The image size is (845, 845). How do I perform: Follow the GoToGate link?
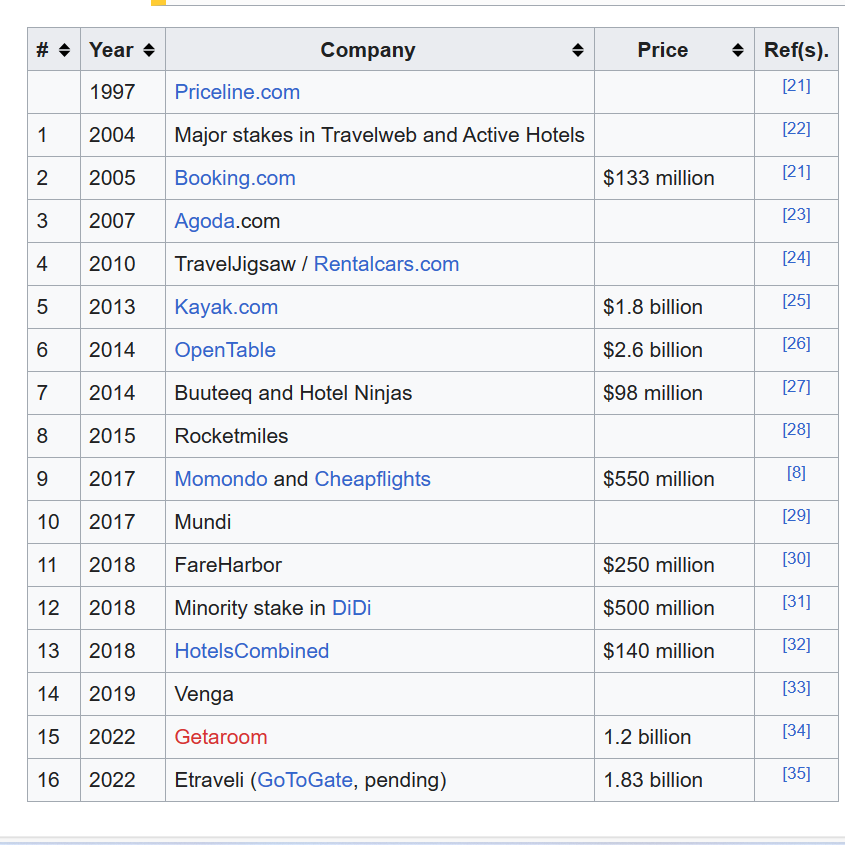pos(305,780)
